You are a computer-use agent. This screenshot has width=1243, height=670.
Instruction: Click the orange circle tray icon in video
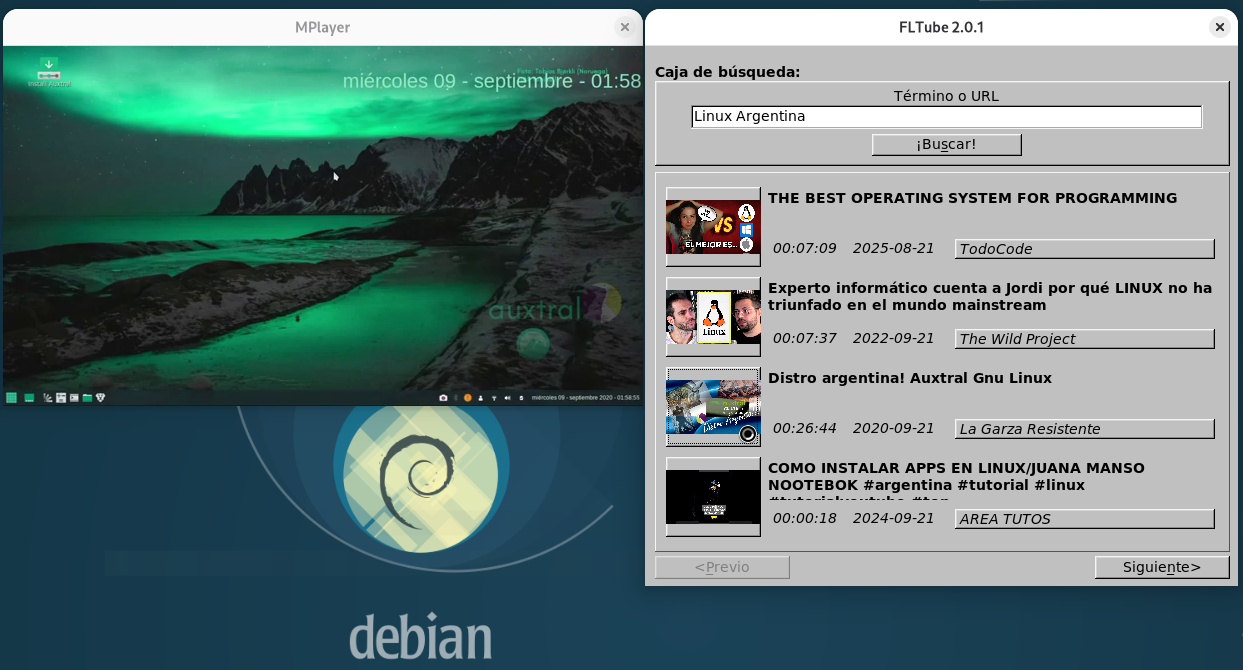tap(467, 397)
